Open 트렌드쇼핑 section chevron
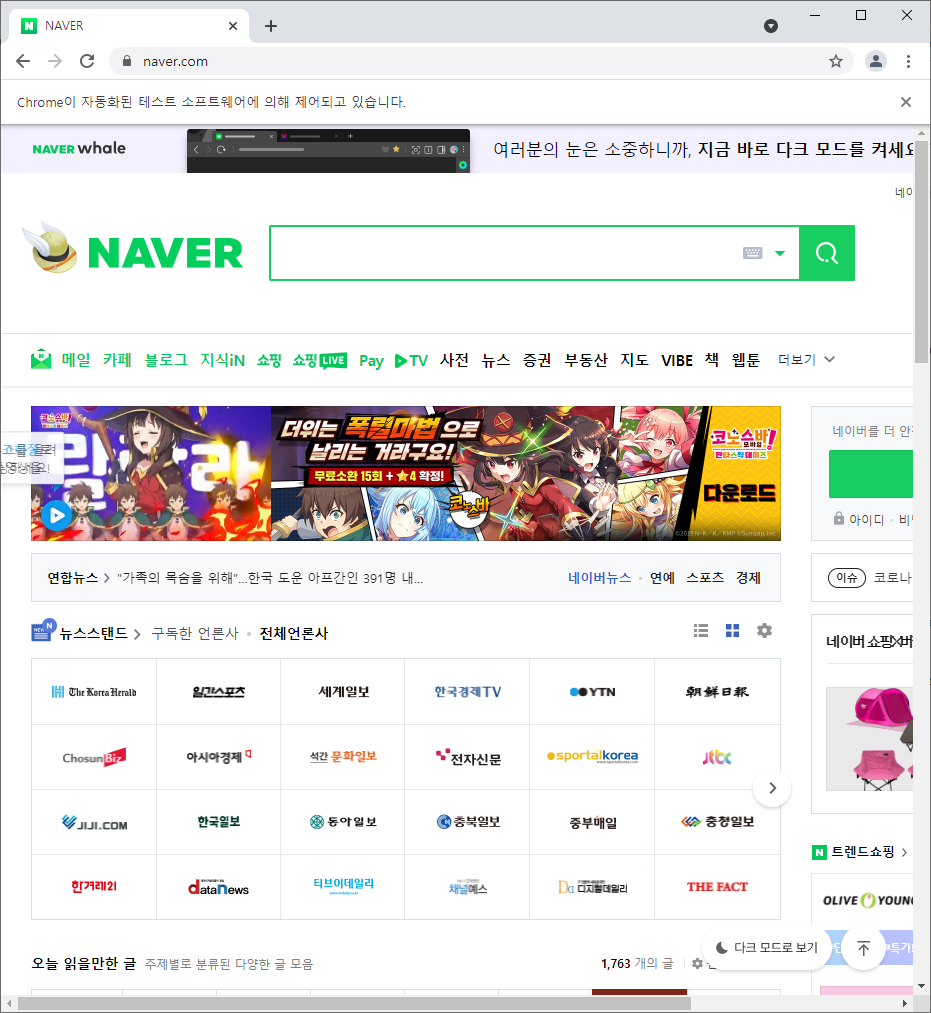The height and width of the screenshot is (1013, 931). coord(904,853)
